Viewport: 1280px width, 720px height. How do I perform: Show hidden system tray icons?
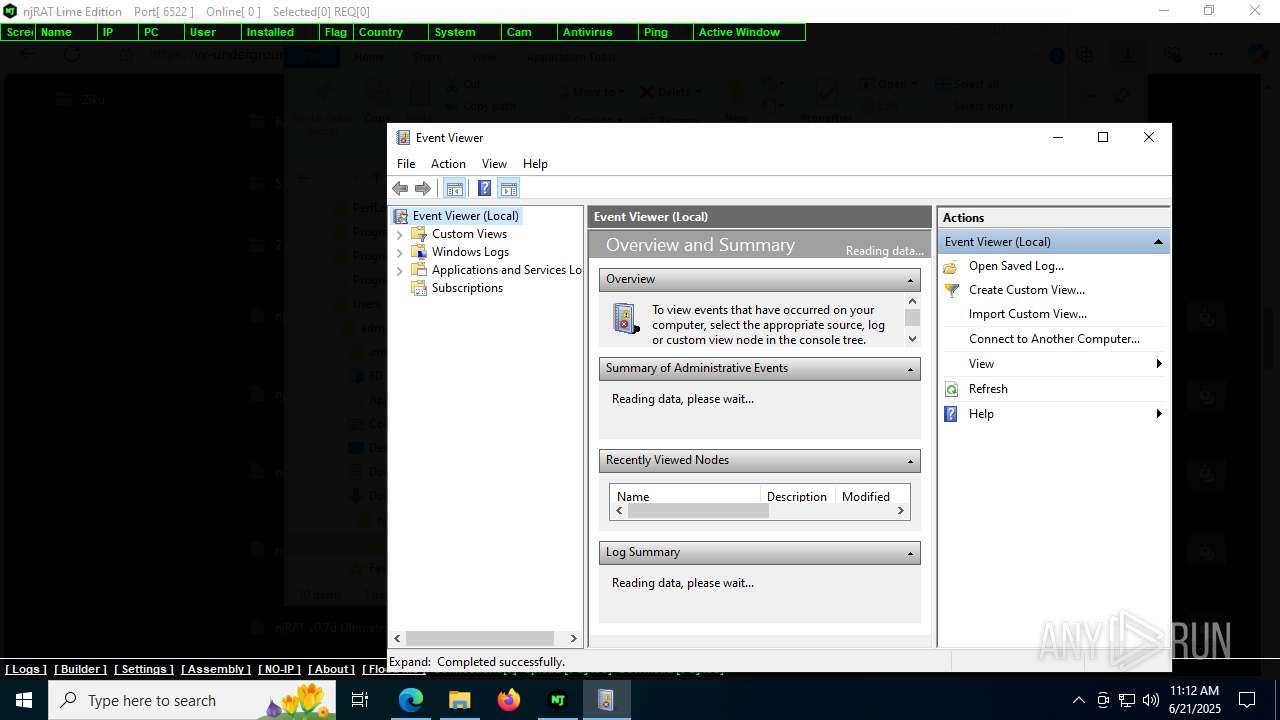click(x=1078, y=700)
